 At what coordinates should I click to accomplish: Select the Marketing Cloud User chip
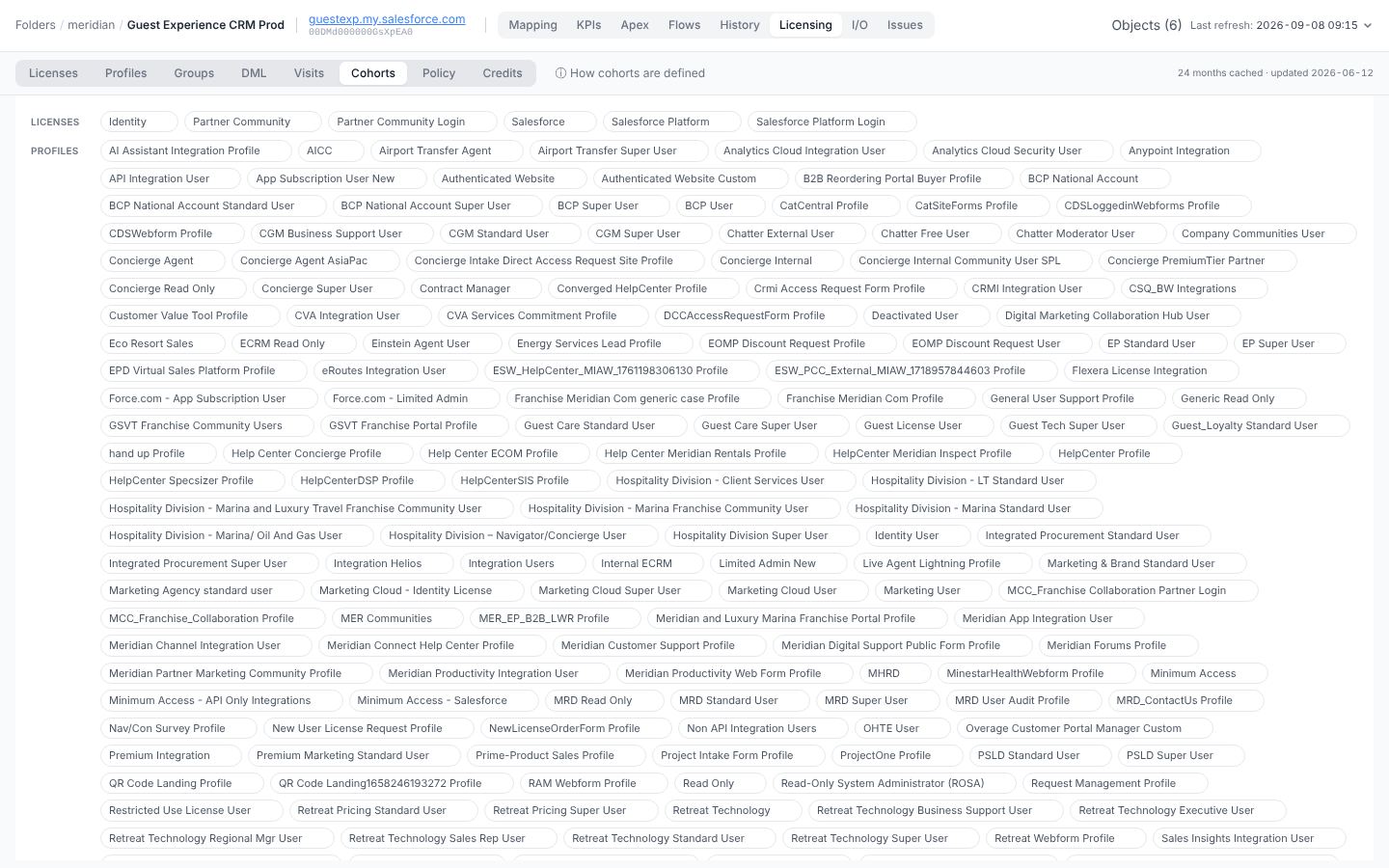pyautogui.click(x=794, y=590)
